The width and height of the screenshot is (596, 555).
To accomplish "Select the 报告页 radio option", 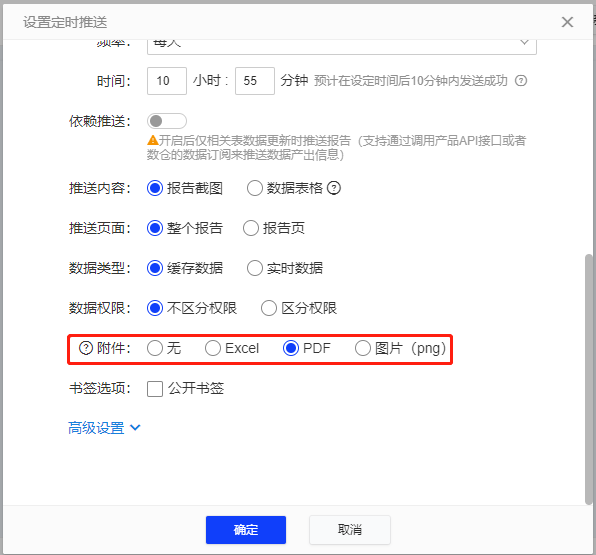I will tap(251, 228).
